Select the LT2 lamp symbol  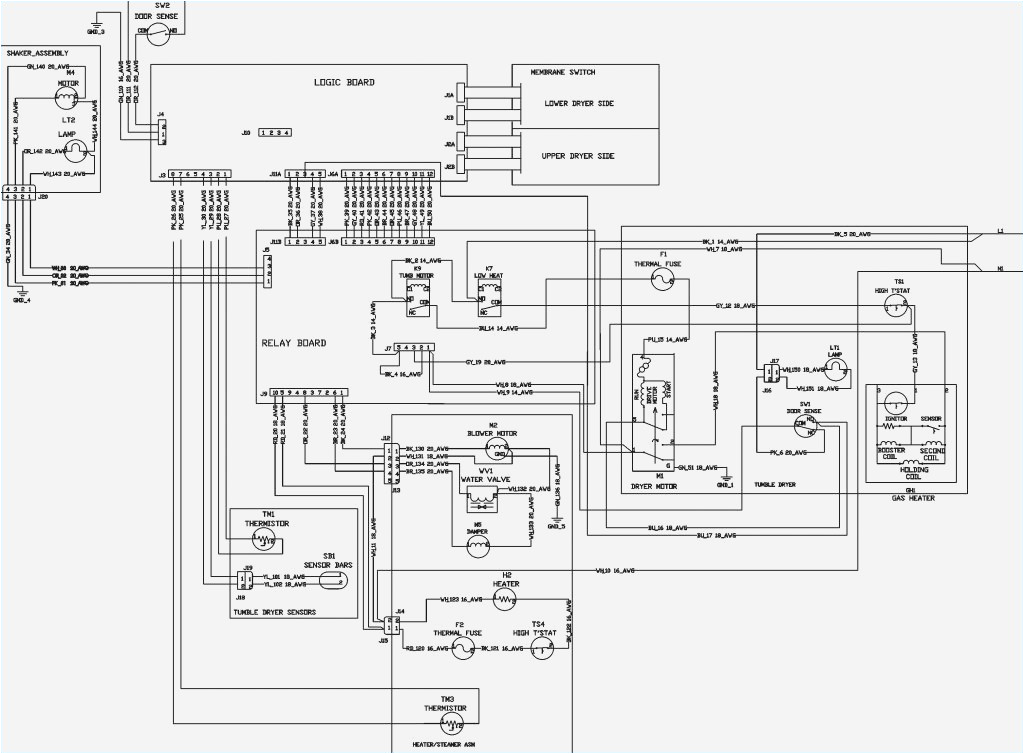tap(78, 150)
